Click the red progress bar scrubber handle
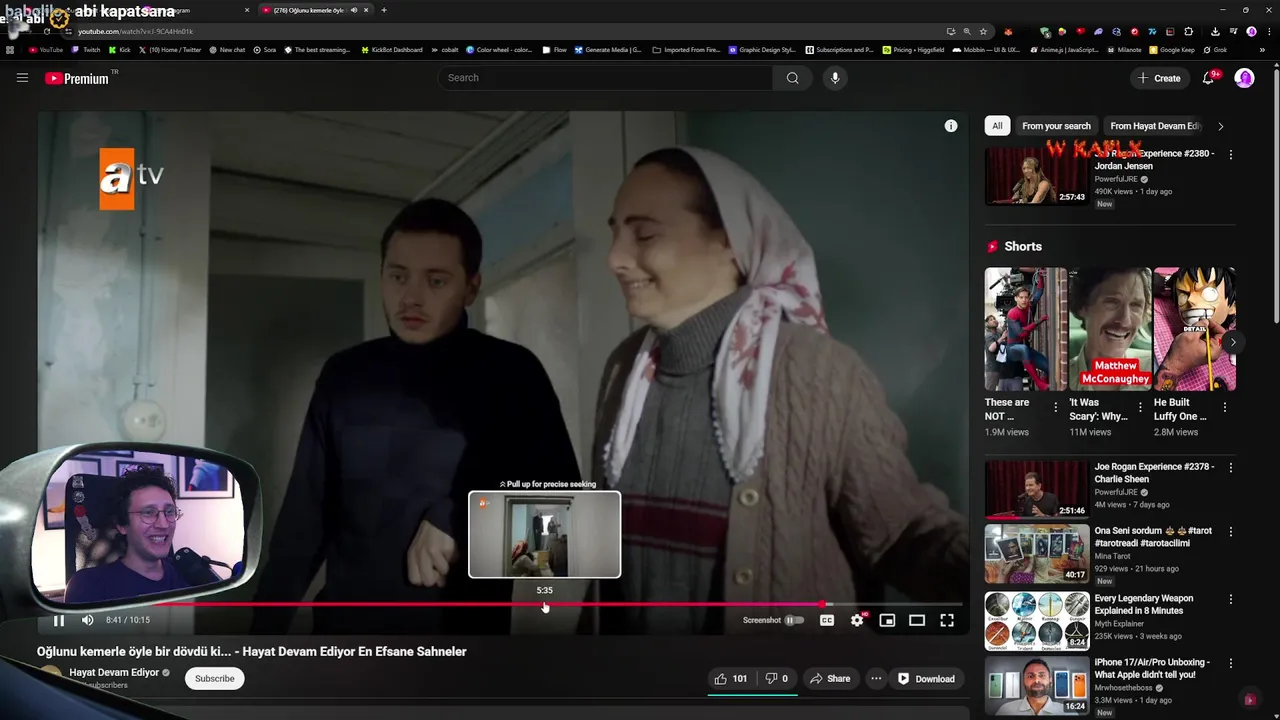1280x720 pixels. pyautogui.click(x=823, y=604)
